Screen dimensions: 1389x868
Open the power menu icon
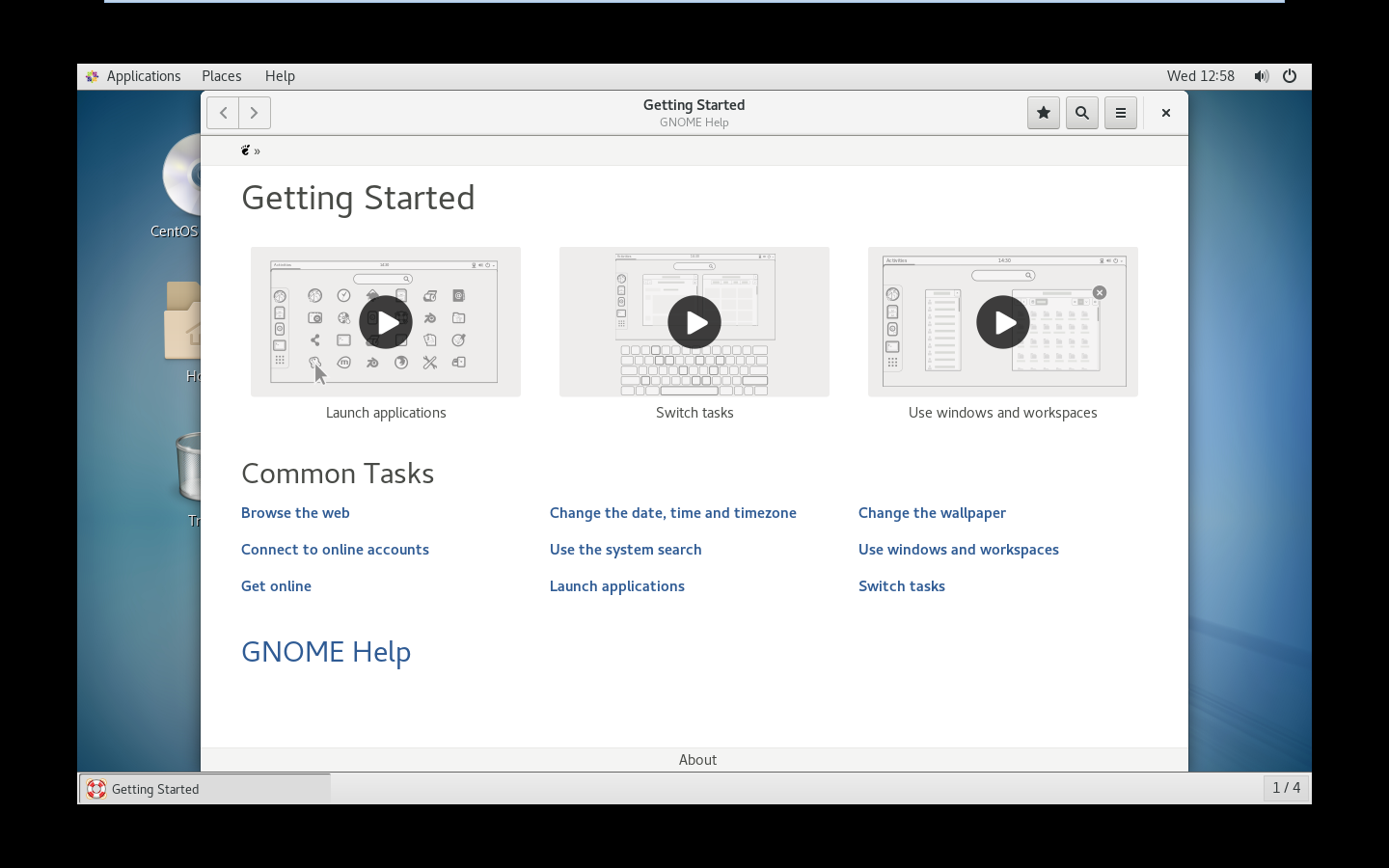pyautogui.click(x=1290, y=76)
